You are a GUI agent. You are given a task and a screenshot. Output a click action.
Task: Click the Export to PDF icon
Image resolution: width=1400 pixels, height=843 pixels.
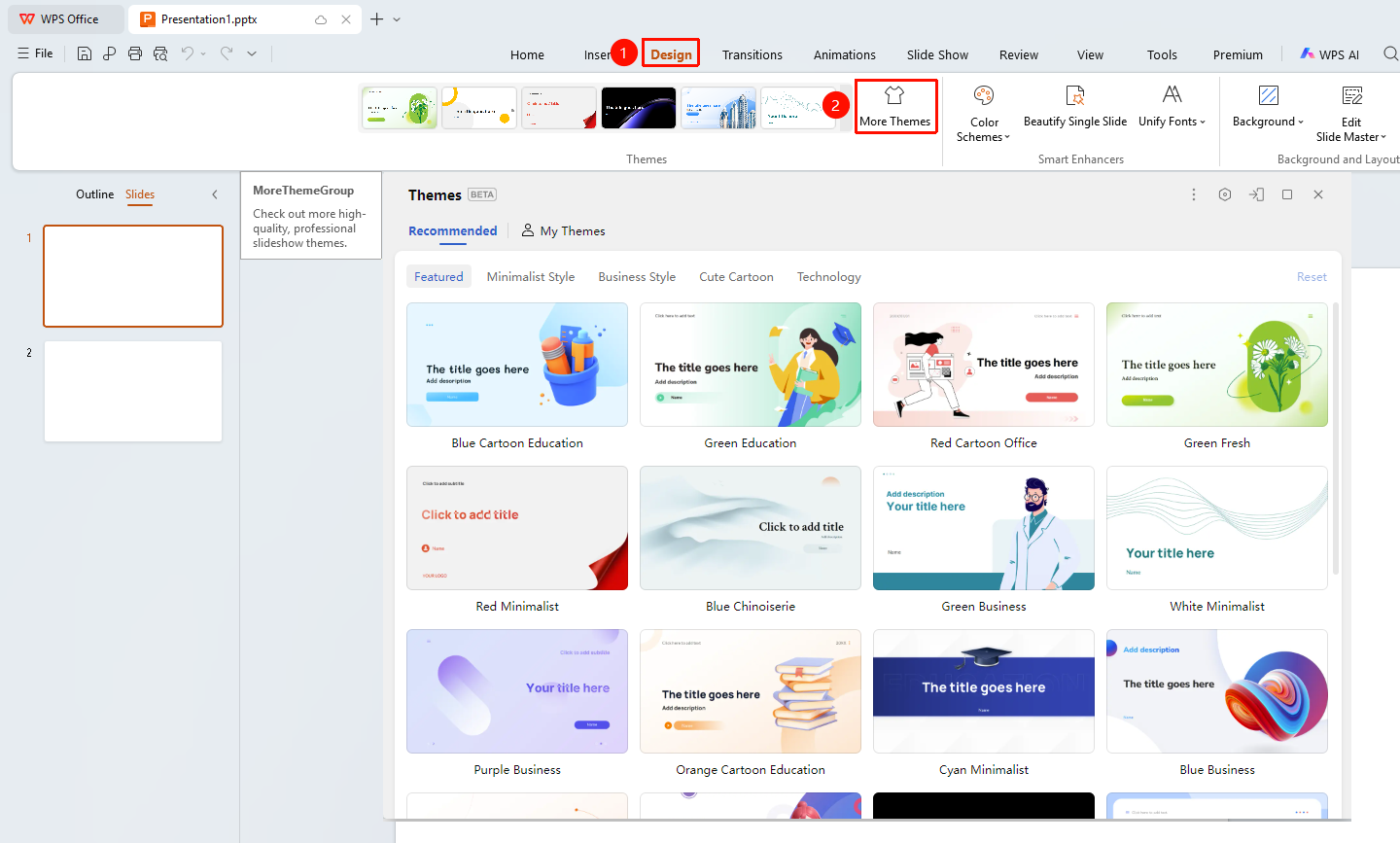(x=110, y=53)
